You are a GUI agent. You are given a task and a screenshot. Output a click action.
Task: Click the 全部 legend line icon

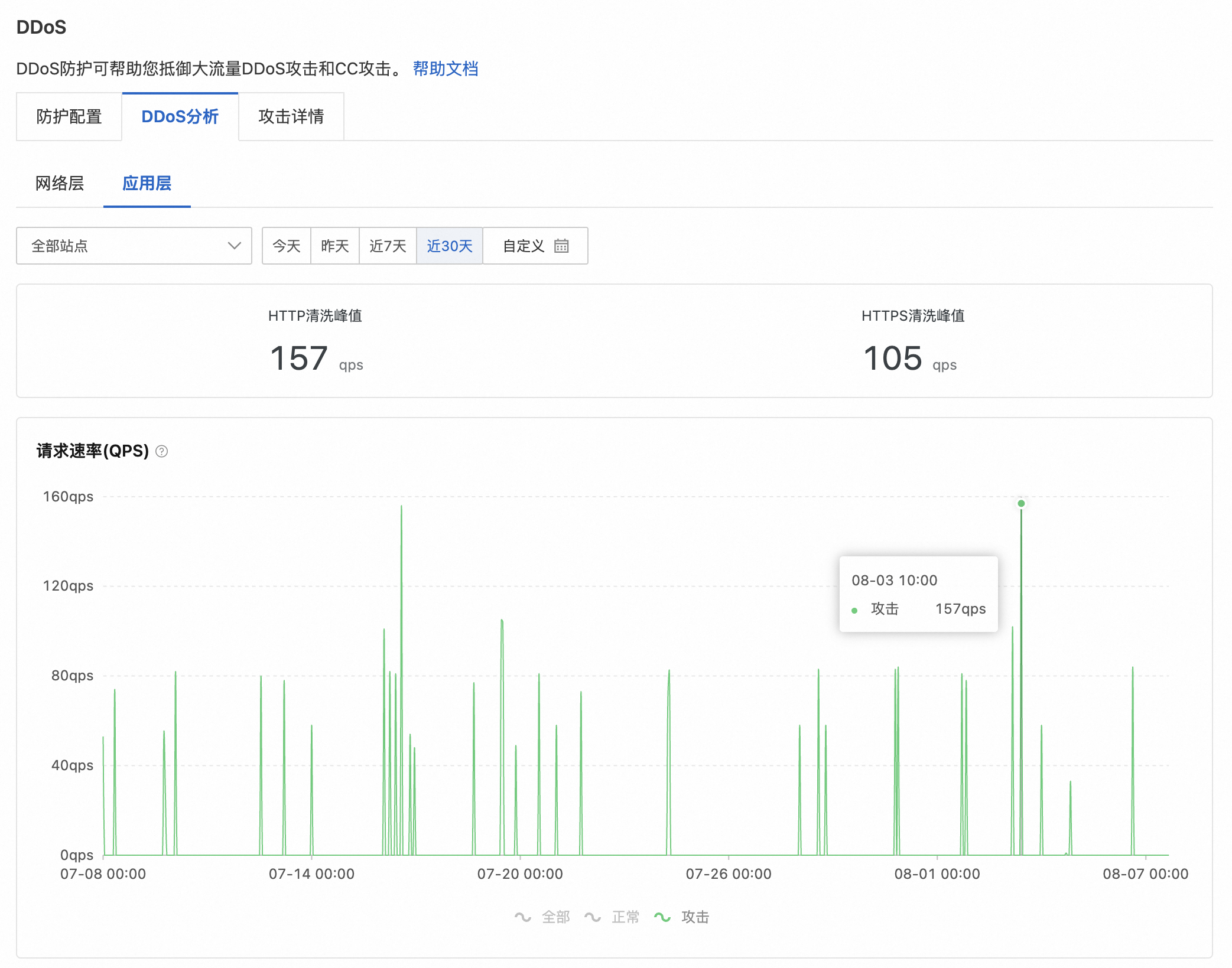pos(523,917)
